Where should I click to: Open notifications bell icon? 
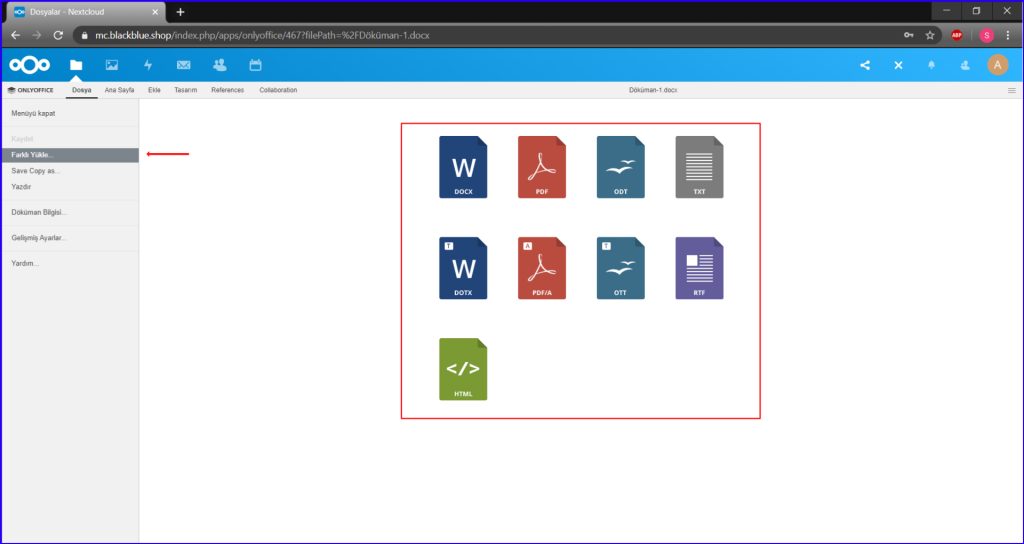click(931, 65)
